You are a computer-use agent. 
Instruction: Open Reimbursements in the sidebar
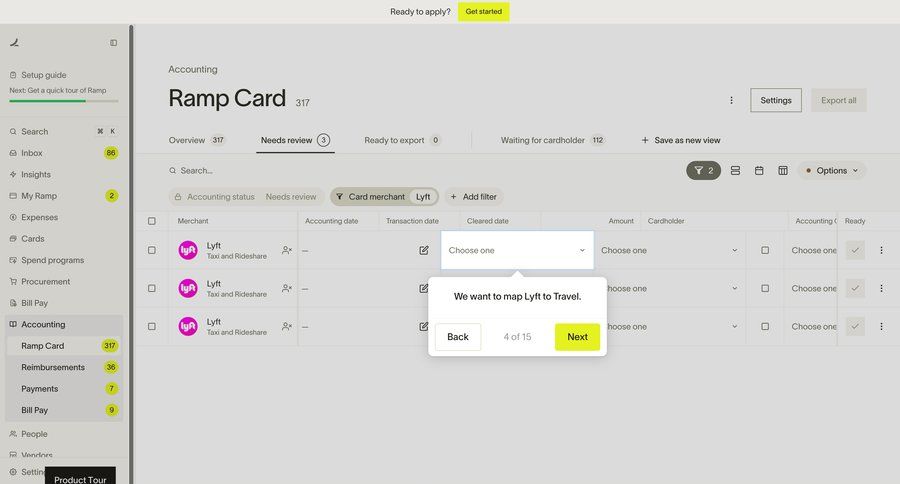64,367
